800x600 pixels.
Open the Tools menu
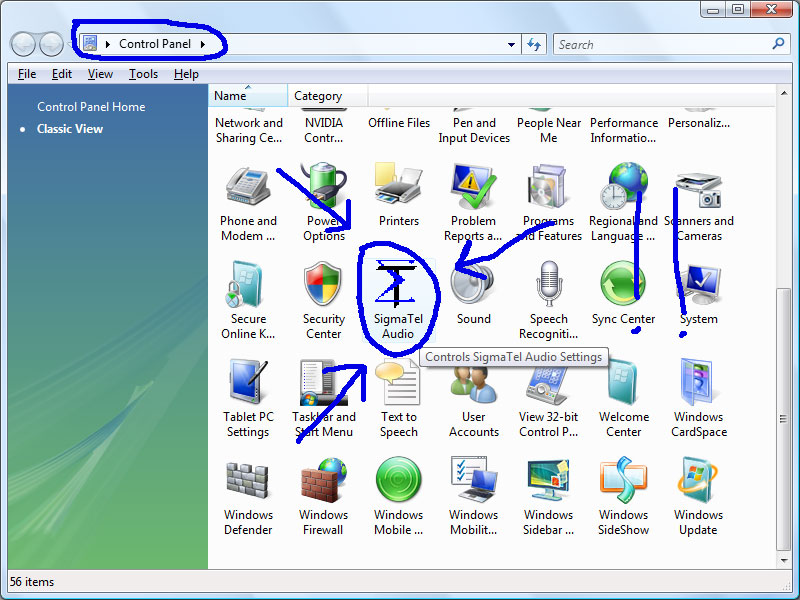tap(143, 74)
